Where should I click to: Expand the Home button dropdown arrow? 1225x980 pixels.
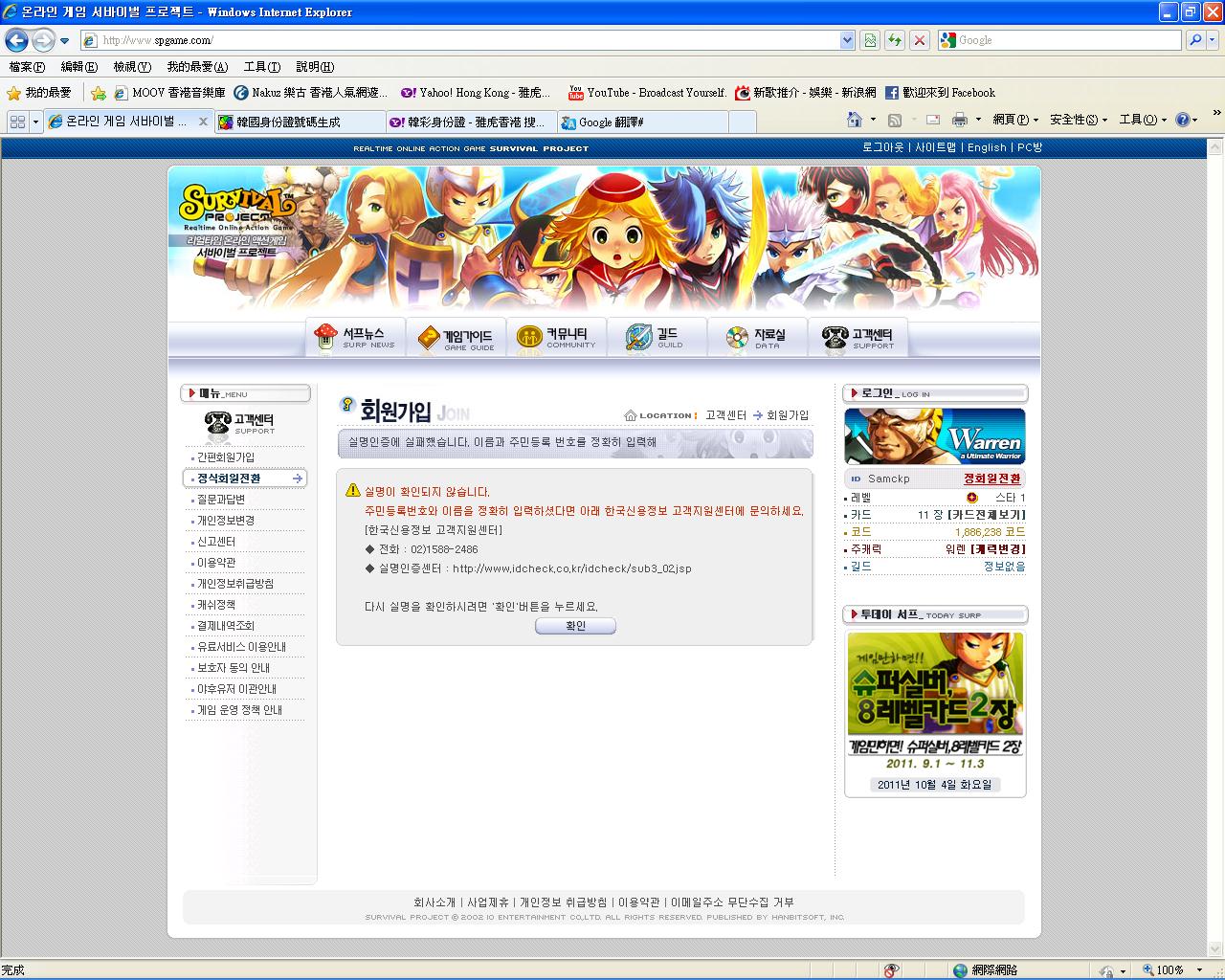point(873,120)
